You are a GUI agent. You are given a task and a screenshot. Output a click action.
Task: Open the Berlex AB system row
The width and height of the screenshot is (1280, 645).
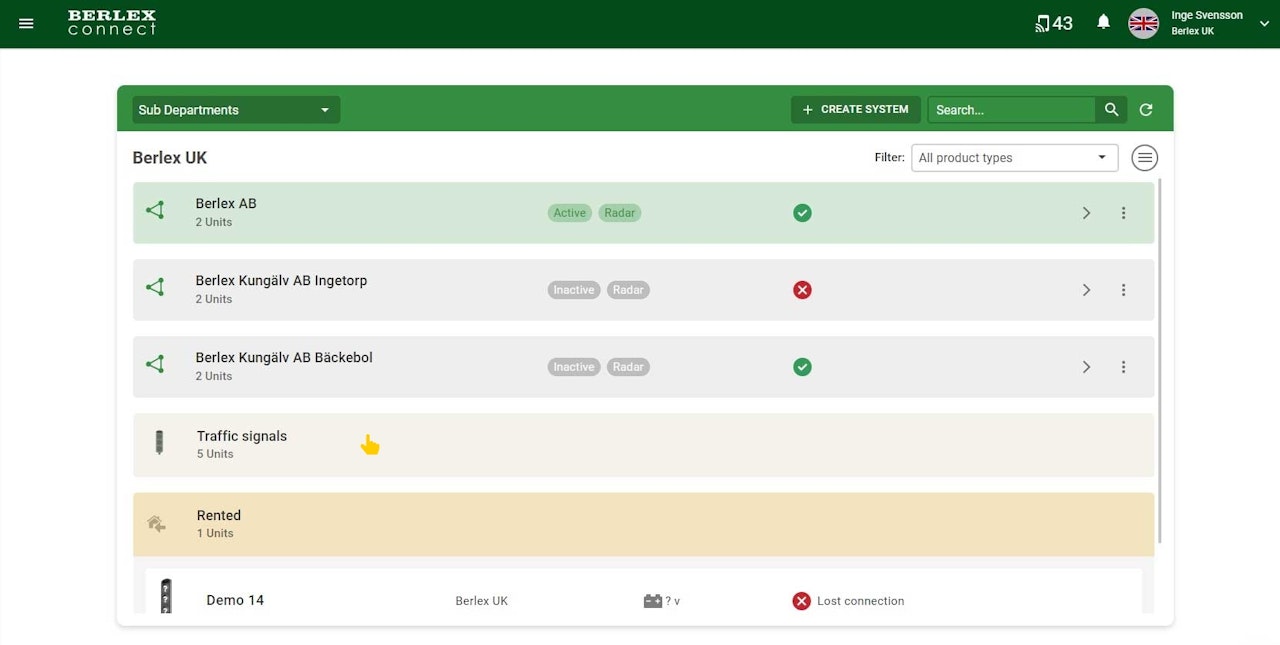pyautogui.click(x=643, y=213)
